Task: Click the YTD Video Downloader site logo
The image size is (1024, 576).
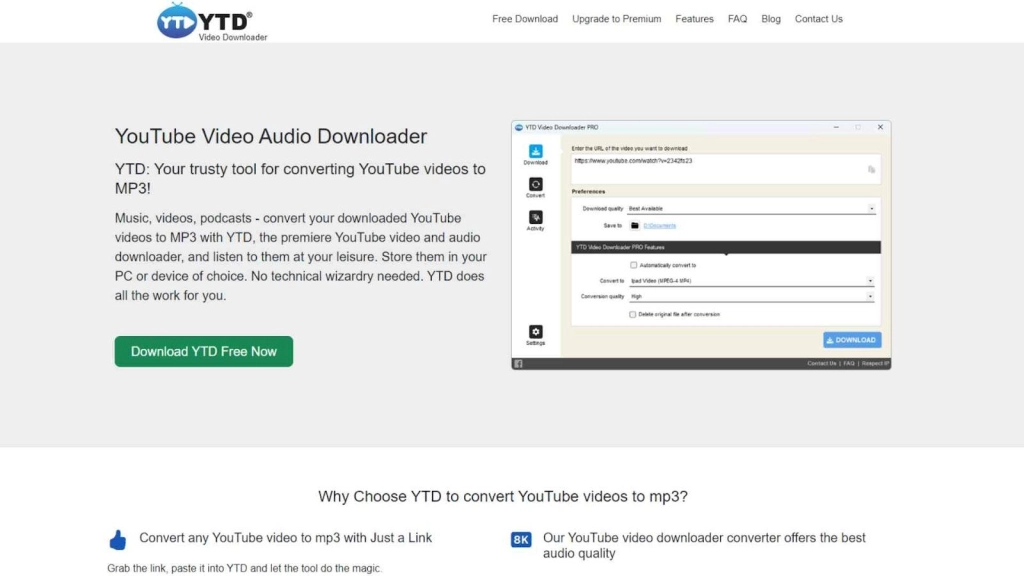Action: coord(212,22)
